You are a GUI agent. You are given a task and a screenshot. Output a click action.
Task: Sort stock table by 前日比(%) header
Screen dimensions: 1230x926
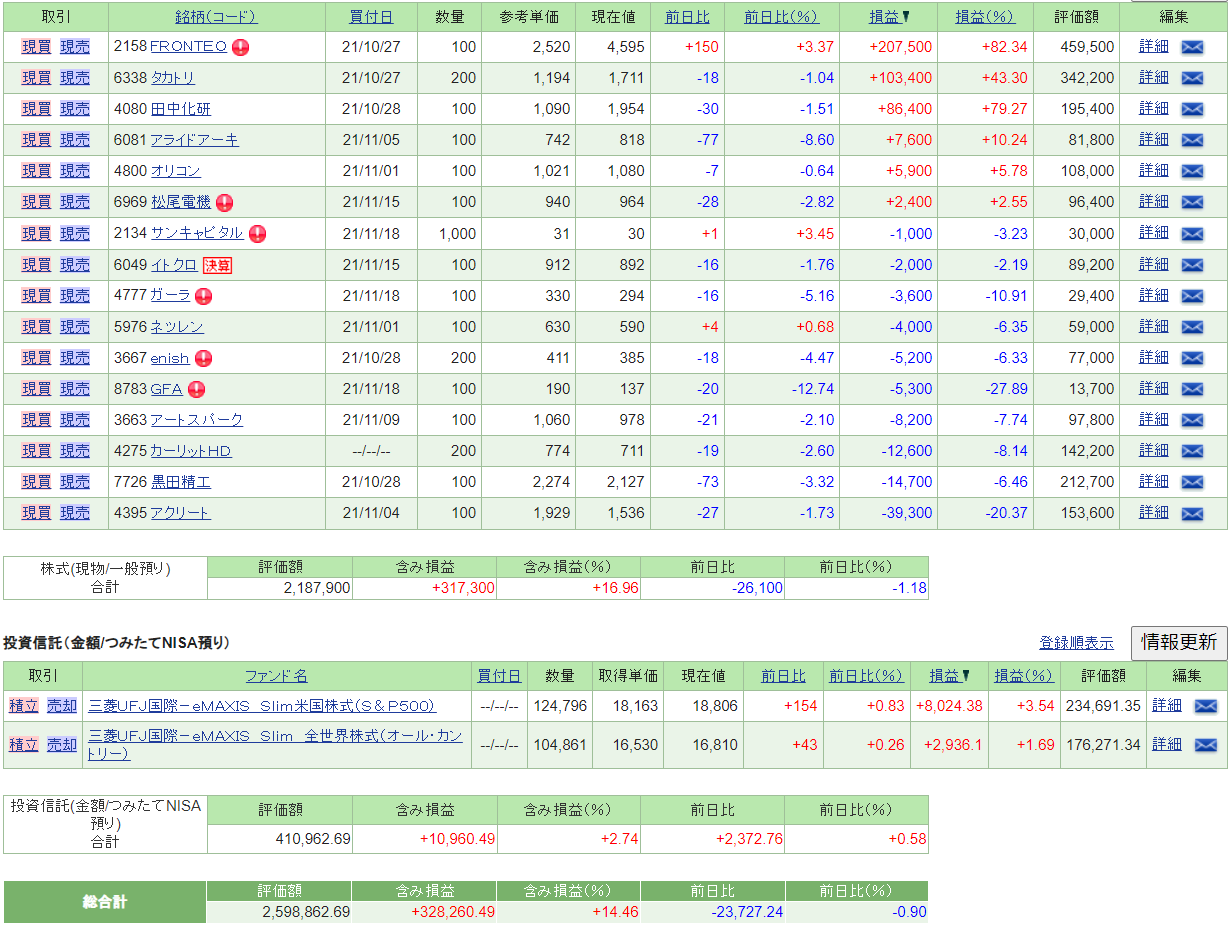click(x=781, y=17)
